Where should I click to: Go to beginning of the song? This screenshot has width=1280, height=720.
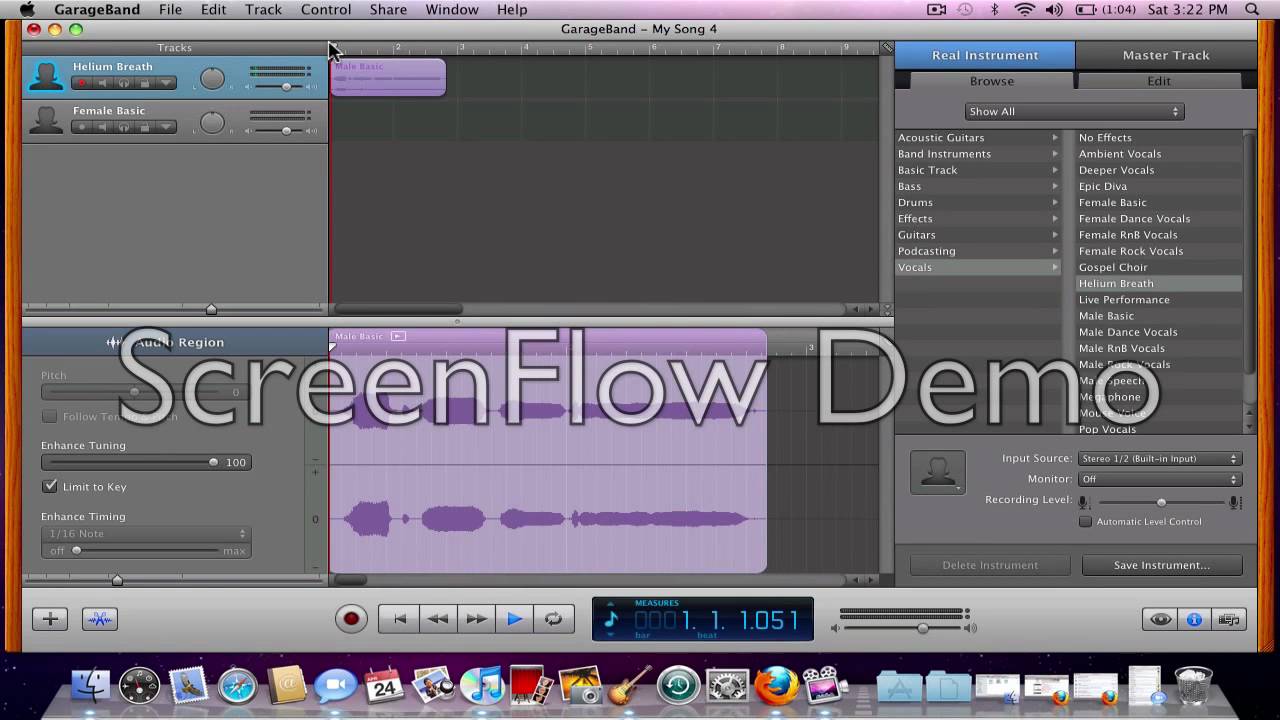(x=398, y=619)
